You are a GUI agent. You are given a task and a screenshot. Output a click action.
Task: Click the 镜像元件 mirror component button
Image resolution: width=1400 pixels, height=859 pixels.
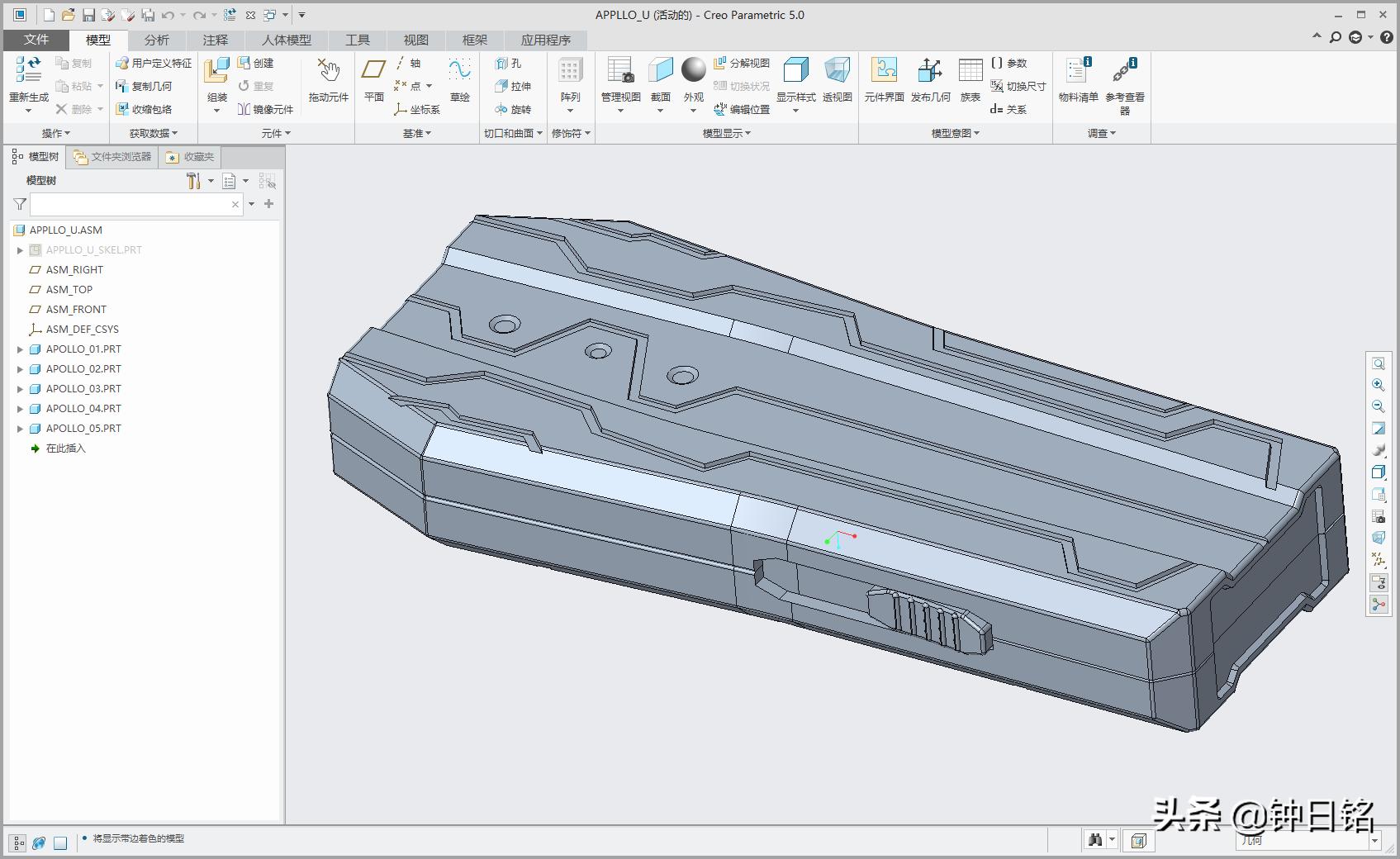coord(265,109)
